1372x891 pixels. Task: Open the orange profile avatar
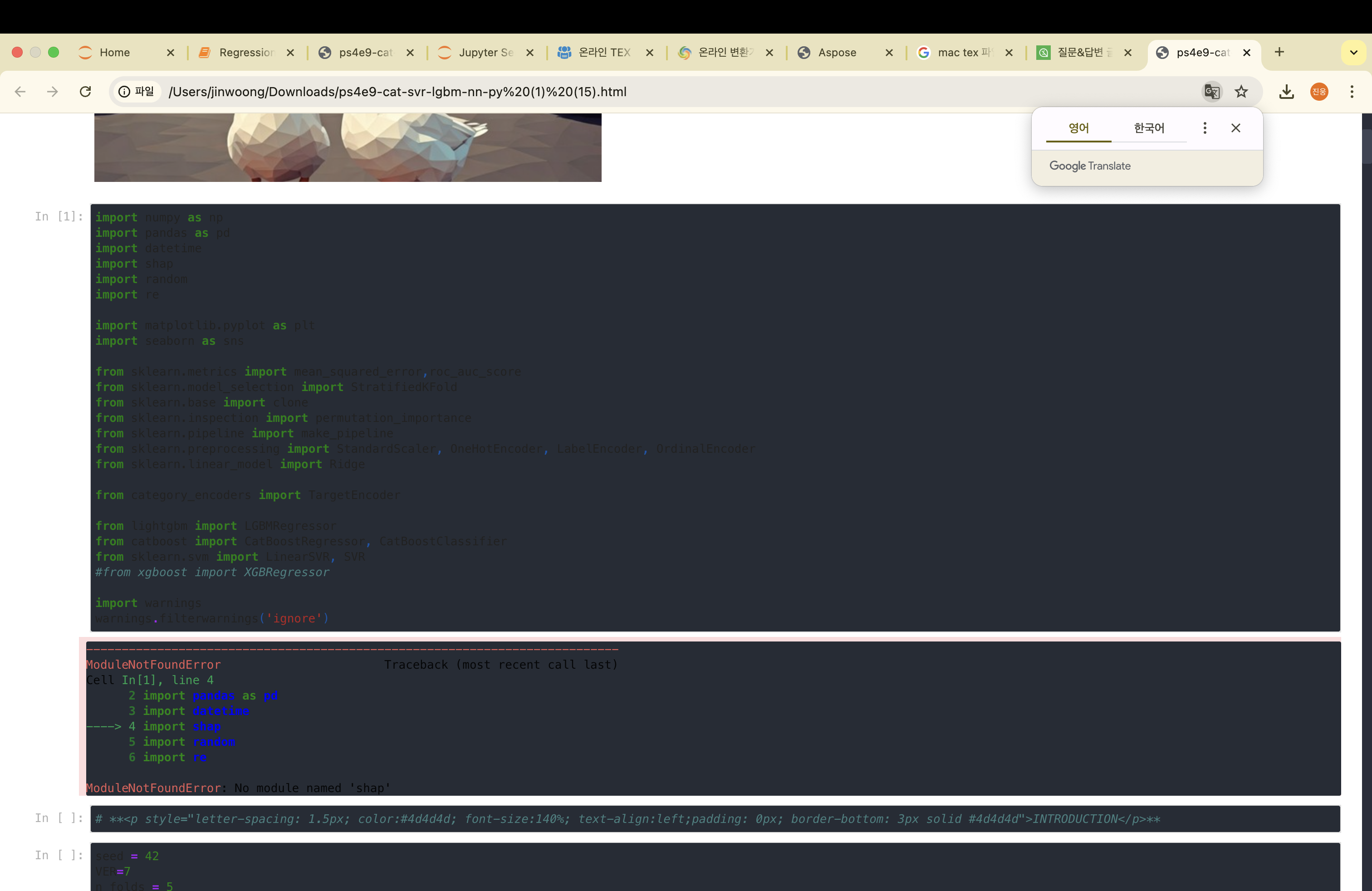[1319, 92]
